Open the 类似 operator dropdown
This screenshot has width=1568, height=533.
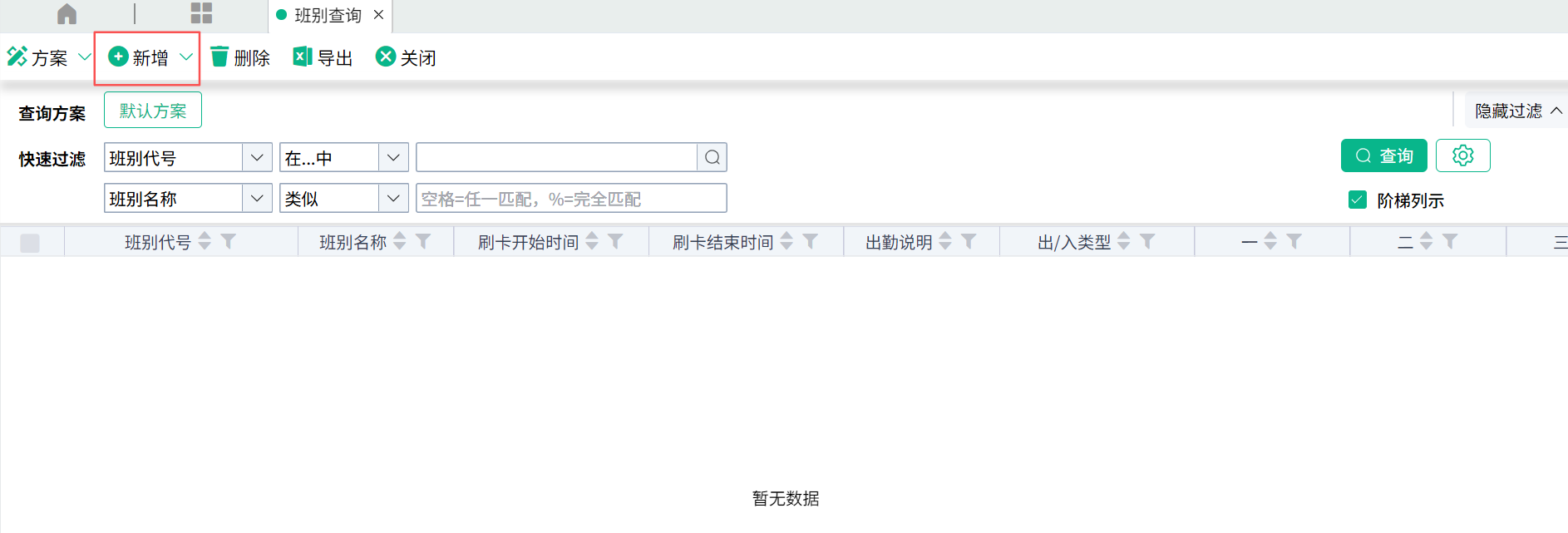[x=393, y=199]
